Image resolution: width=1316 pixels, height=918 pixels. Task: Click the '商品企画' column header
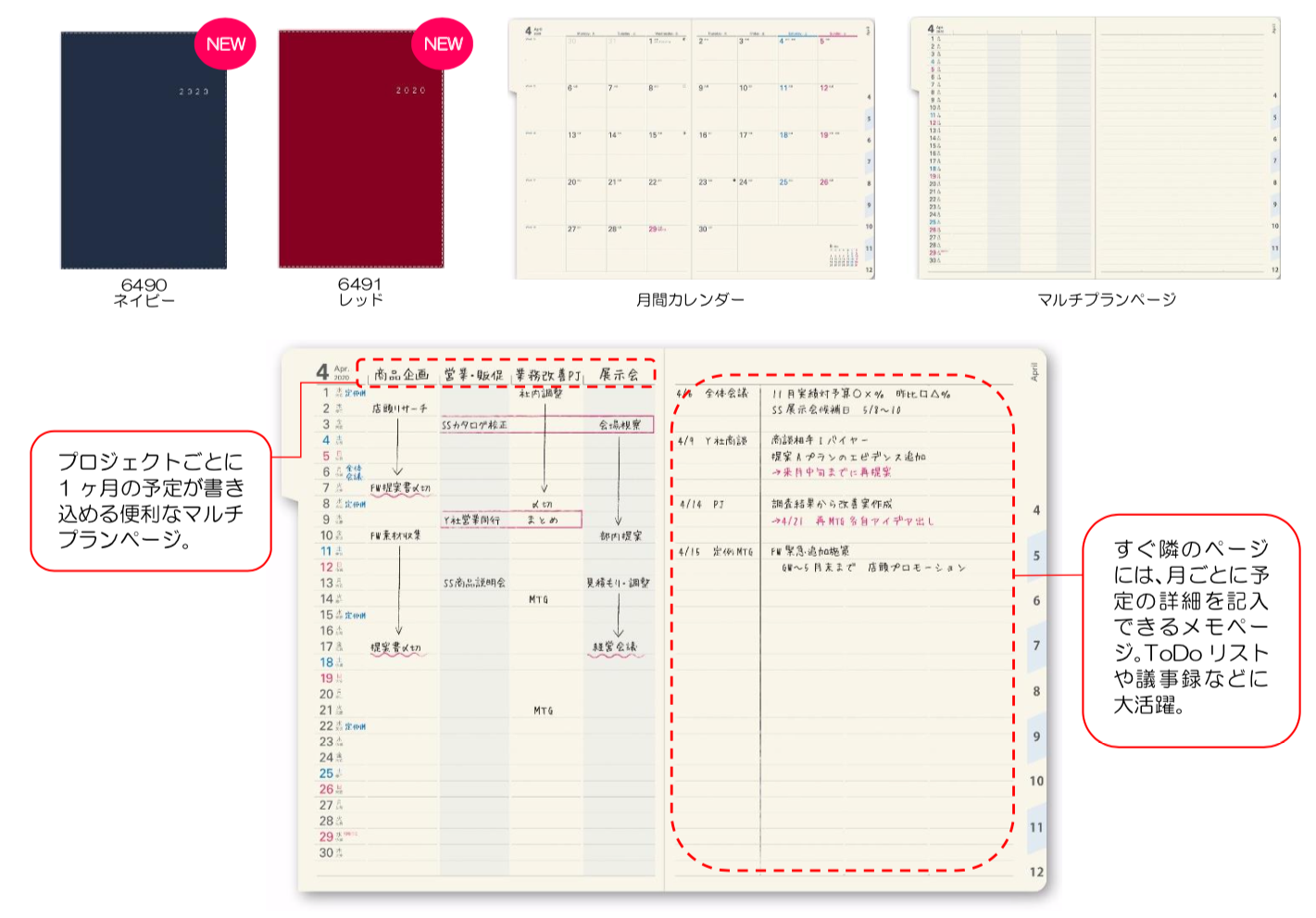coord(402,374)
